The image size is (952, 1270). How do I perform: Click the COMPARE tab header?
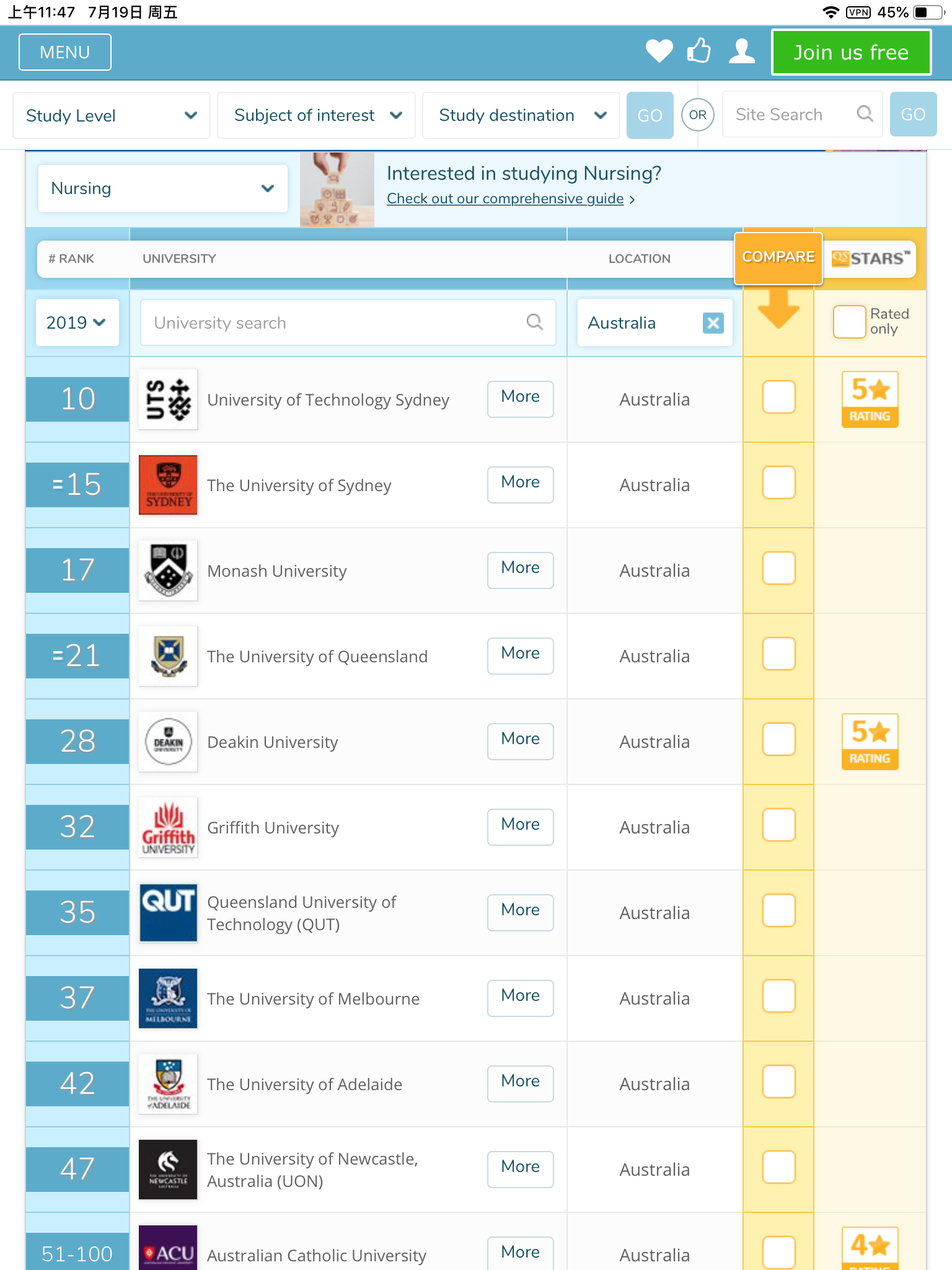coord(778,257)
